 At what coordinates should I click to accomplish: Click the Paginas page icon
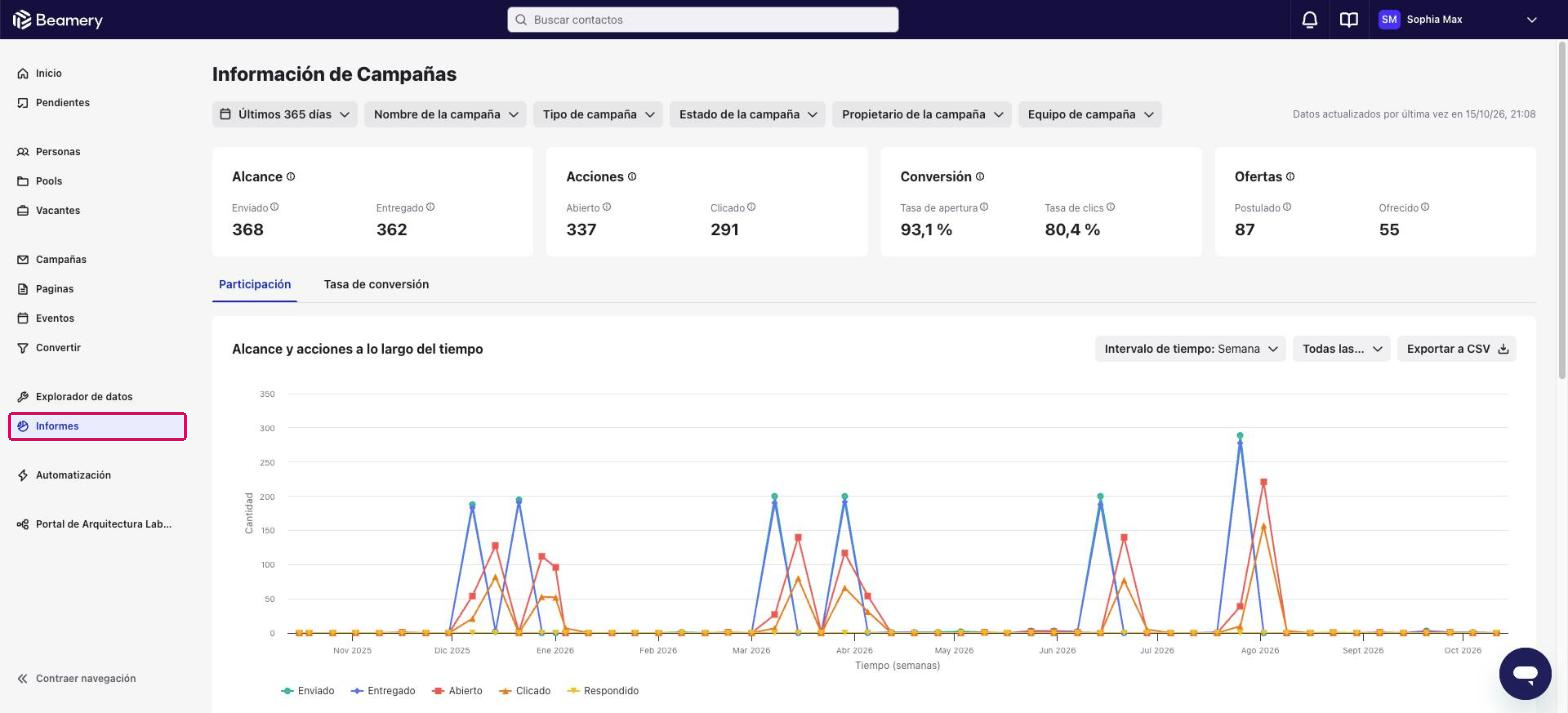(23, 289)
